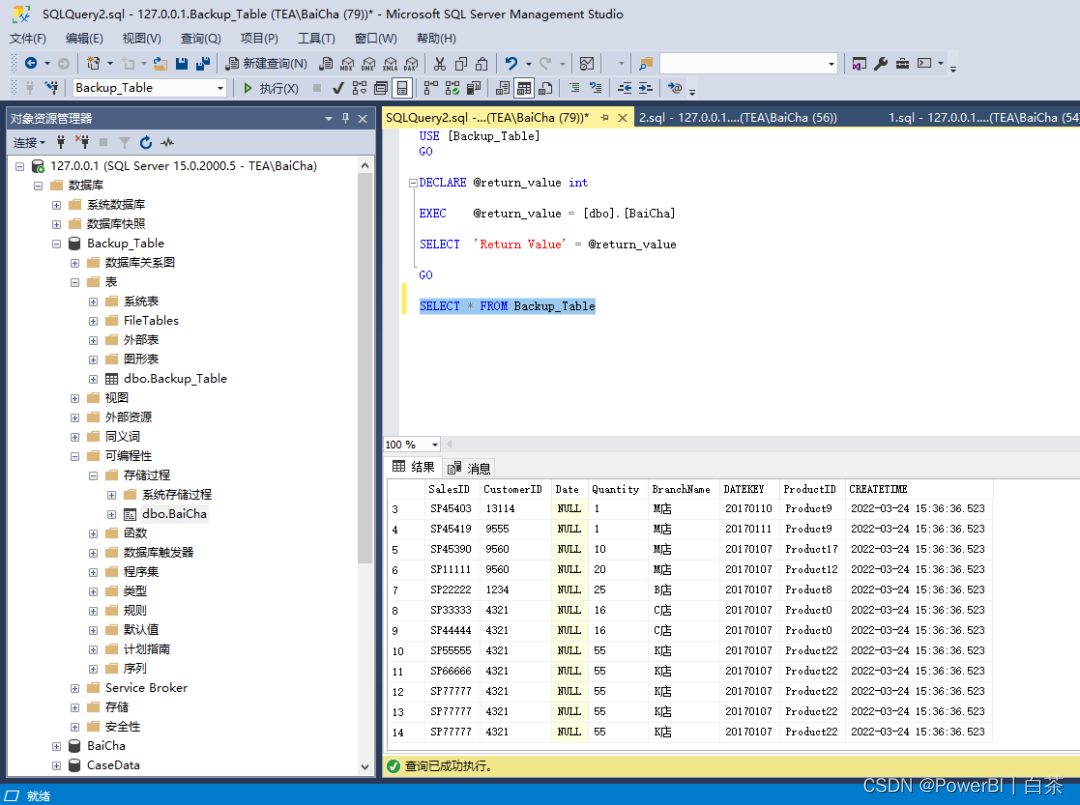Click the Undo icon
1080x805 pixels.
[511, 64]
